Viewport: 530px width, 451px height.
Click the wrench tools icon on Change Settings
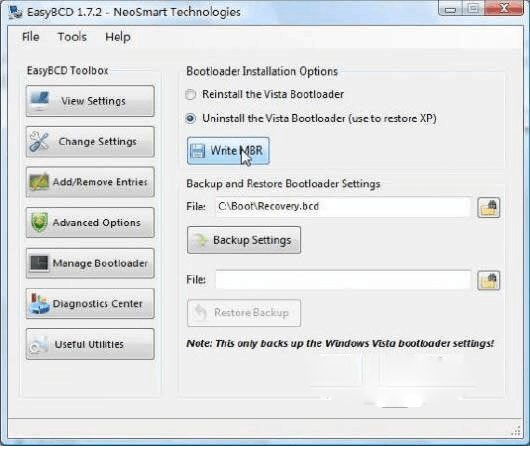pyautogui.click(x=39, y=141)
